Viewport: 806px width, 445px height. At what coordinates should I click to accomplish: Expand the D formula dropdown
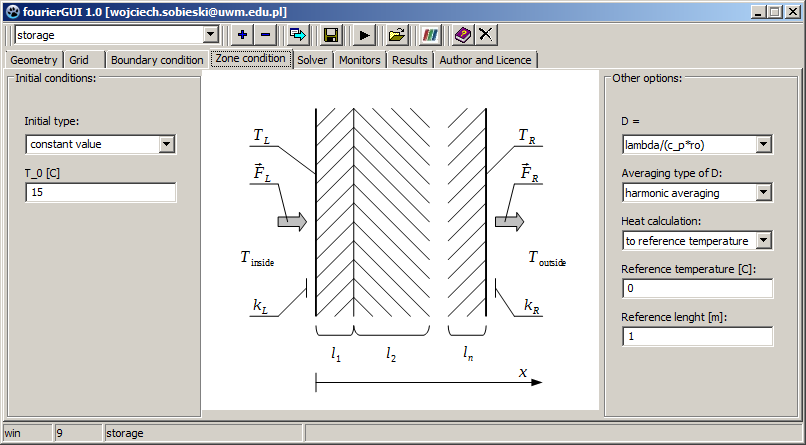click(x=763, y=145)
